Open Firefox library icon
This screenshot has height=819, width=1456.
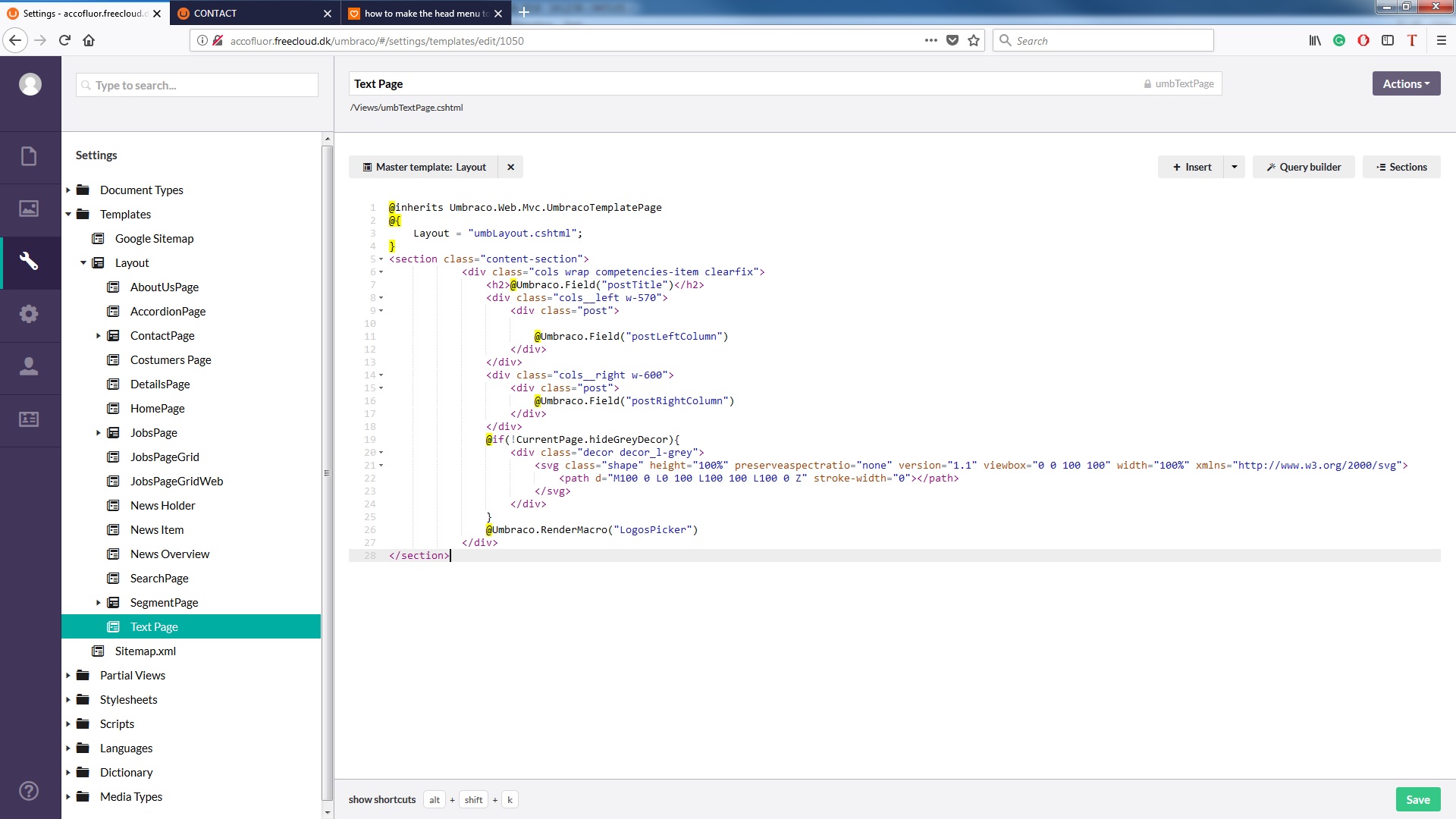(1315, 40)
